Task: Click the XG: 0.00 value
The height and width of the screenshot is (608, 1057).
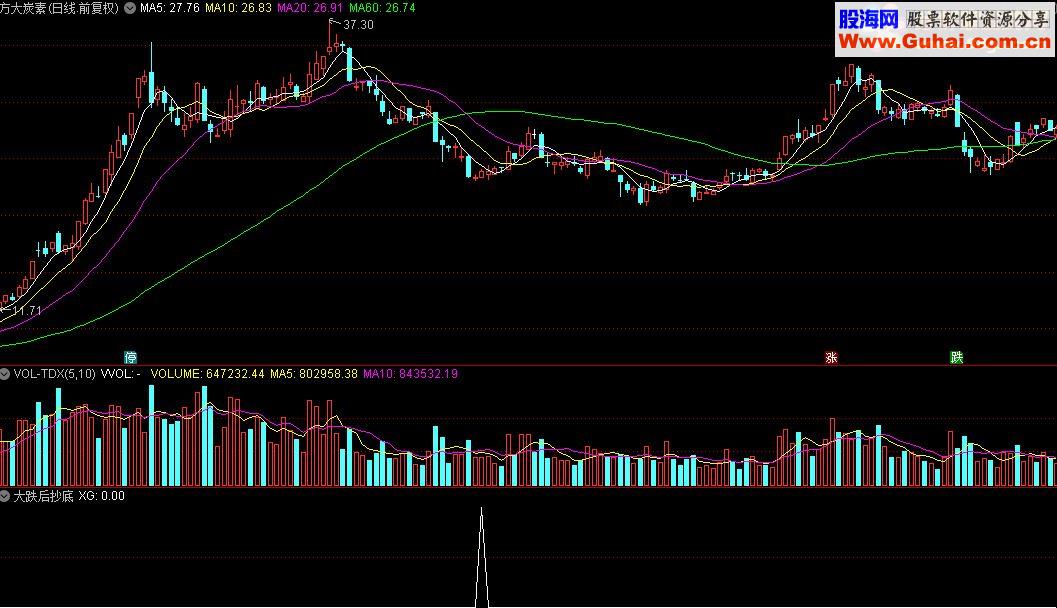Action: click(x=102, y=496)
